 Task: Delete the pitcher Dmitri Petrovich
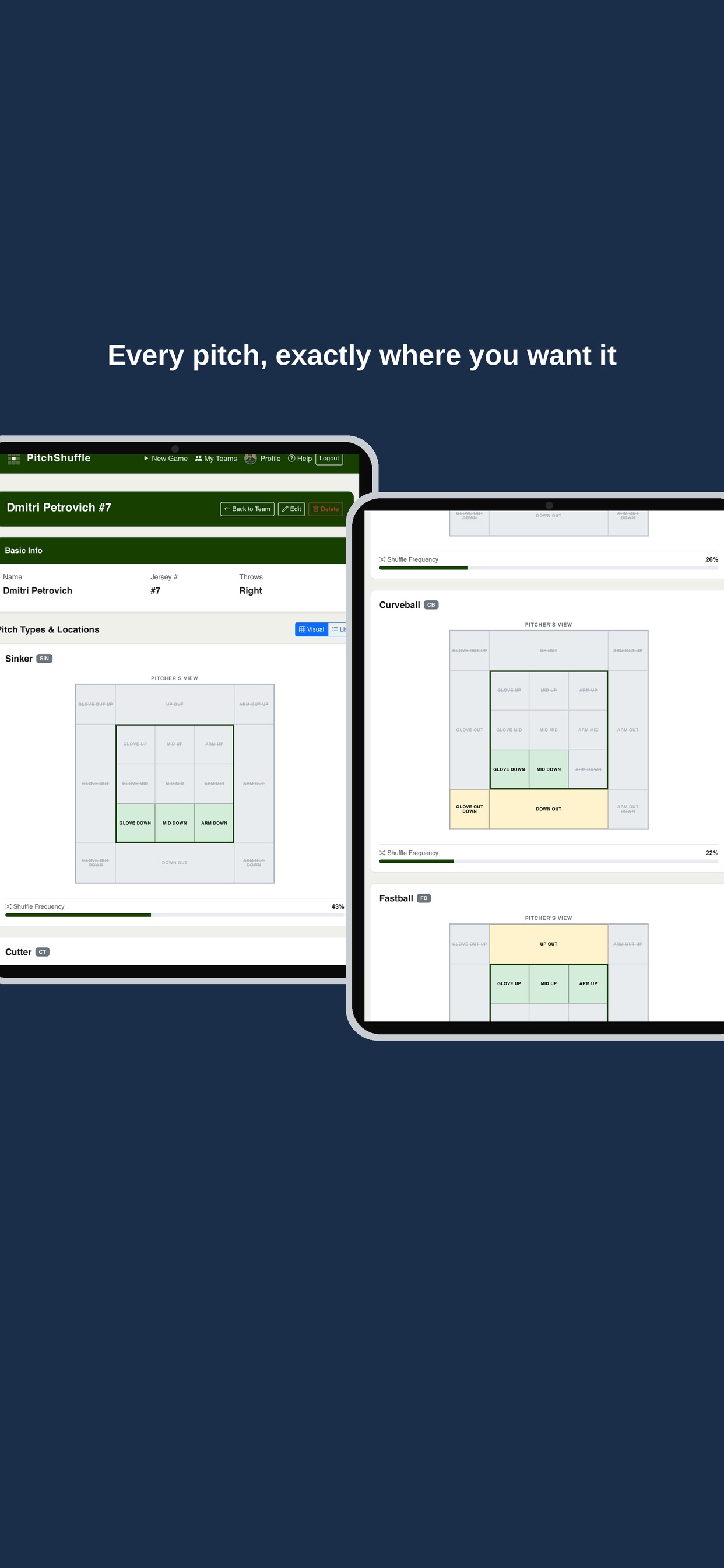pos(326,509)
